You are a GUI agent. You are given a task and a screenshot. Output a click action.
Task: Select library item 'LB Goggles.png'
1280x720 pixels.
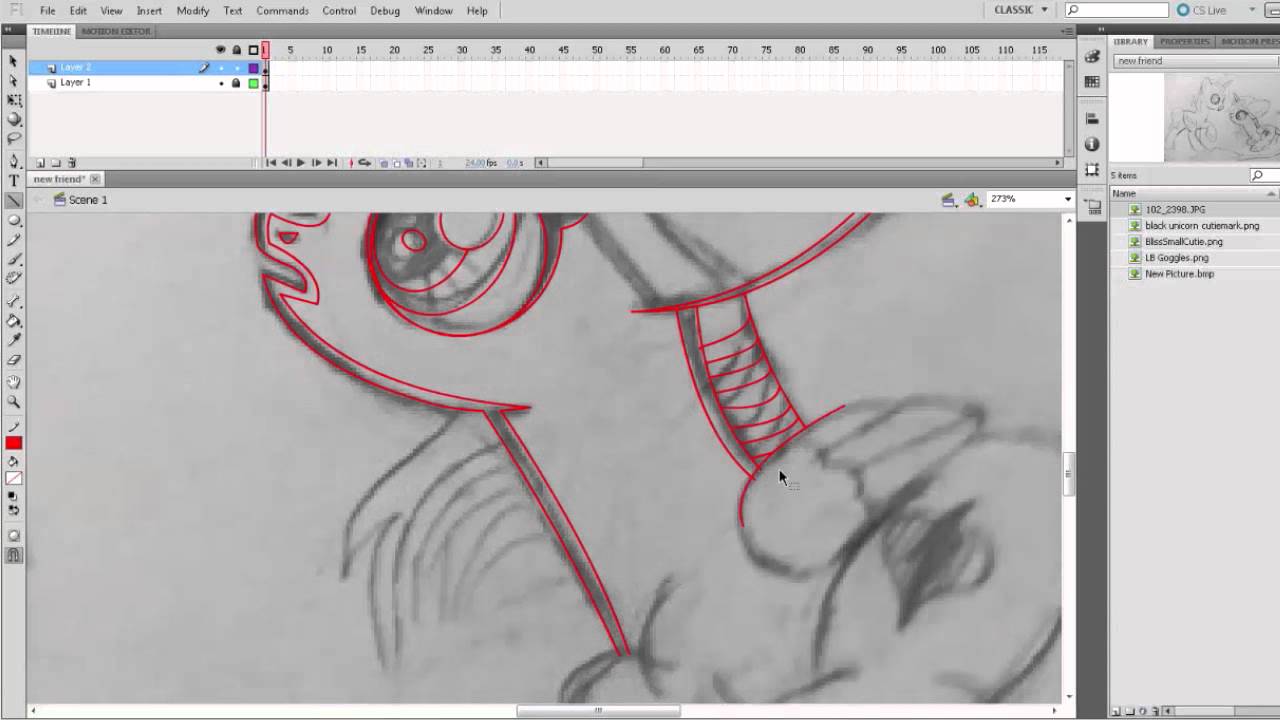tap(1176, 258)
